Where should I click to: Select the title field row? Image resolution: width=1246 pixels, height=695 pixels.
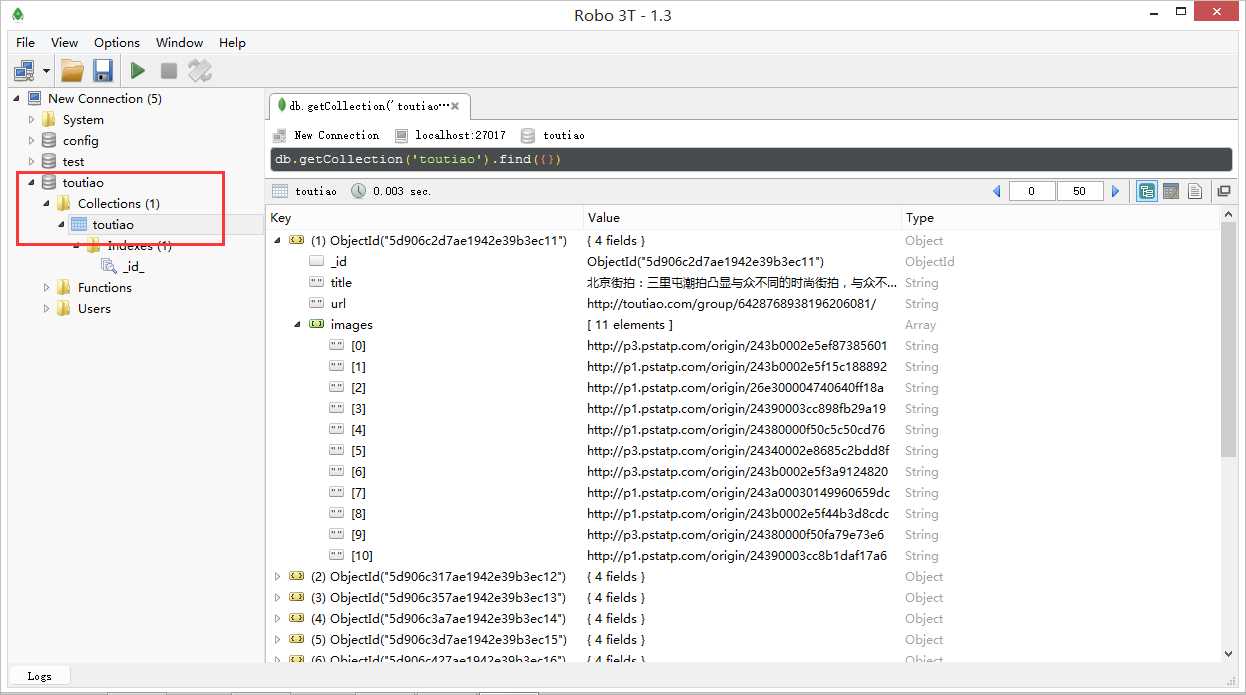(x=744, y=282)
